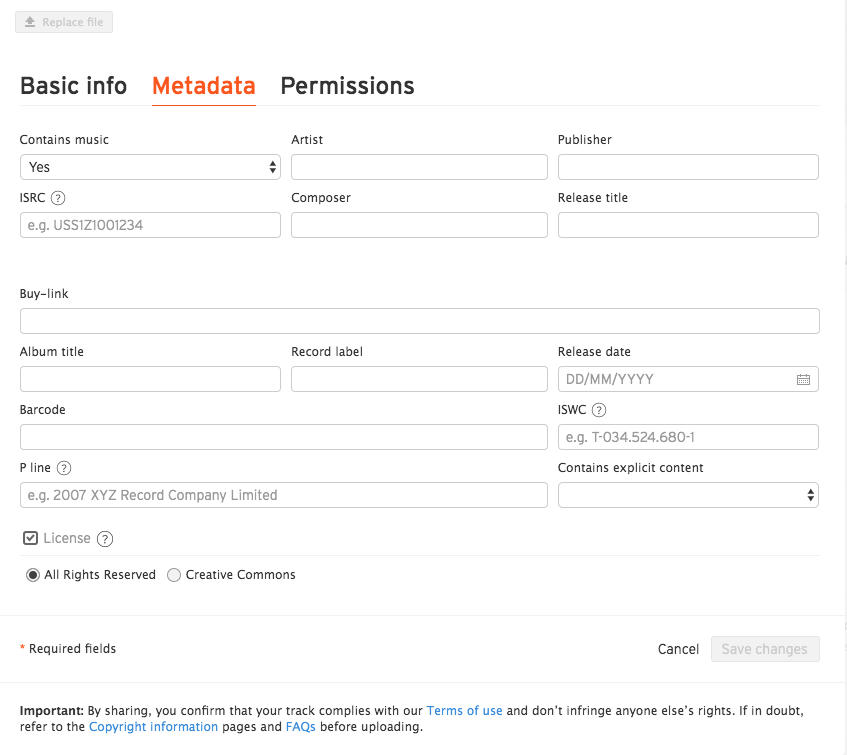Click the Cancel button

[x=678, y=649]
